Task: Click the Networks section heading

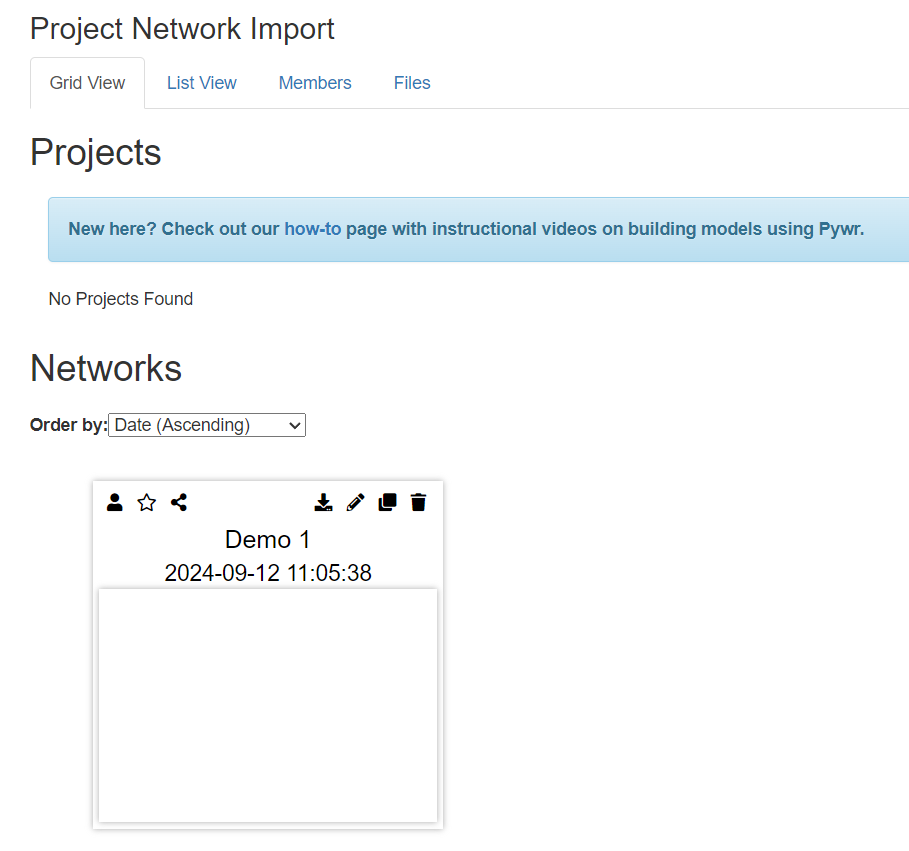Action: (106, 368)
